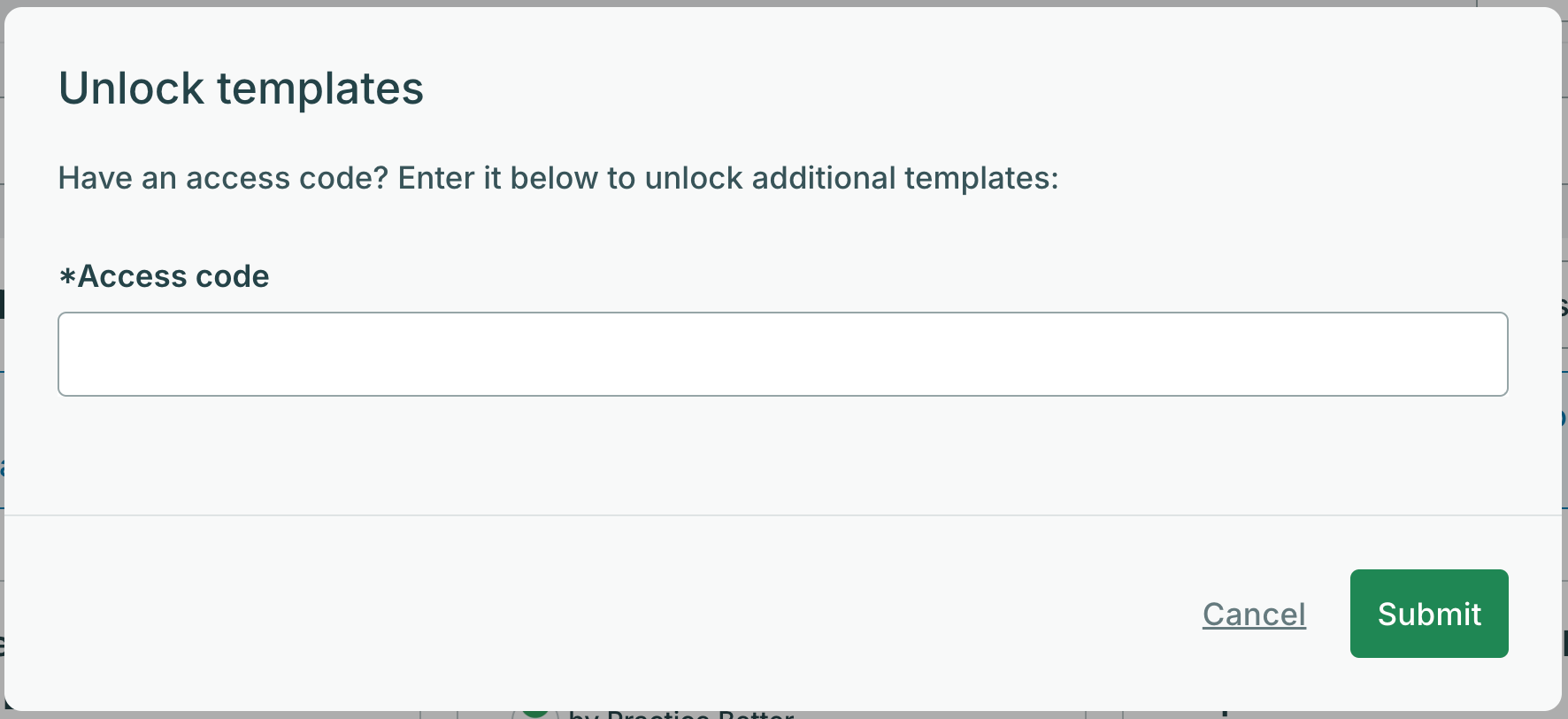This screenshot has width=1568, height=719.
Task: Cancel the Unlock templates dialog
Action: 1254,614
